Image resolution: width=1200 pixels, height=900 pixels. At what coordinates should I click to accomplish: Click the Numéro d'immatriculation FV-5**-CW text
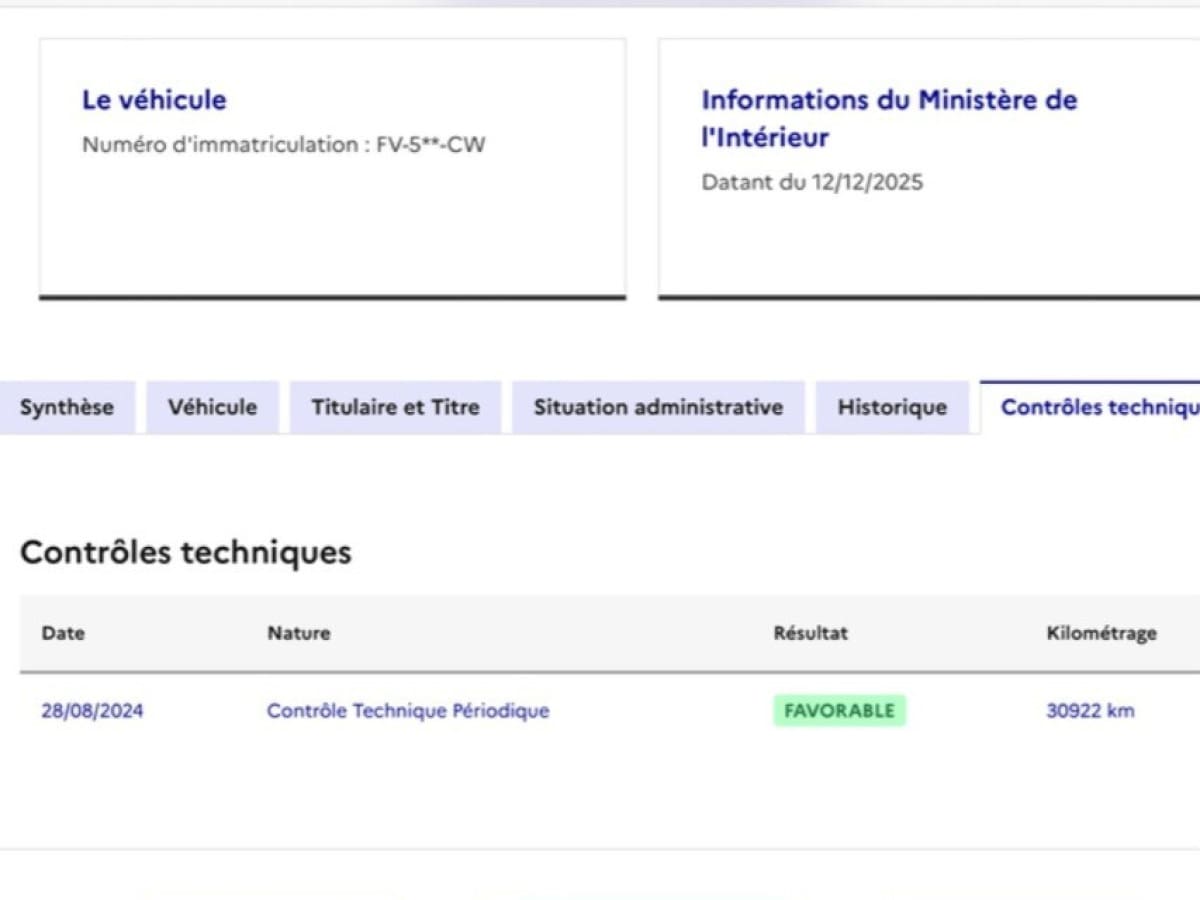tap(283, 145)
